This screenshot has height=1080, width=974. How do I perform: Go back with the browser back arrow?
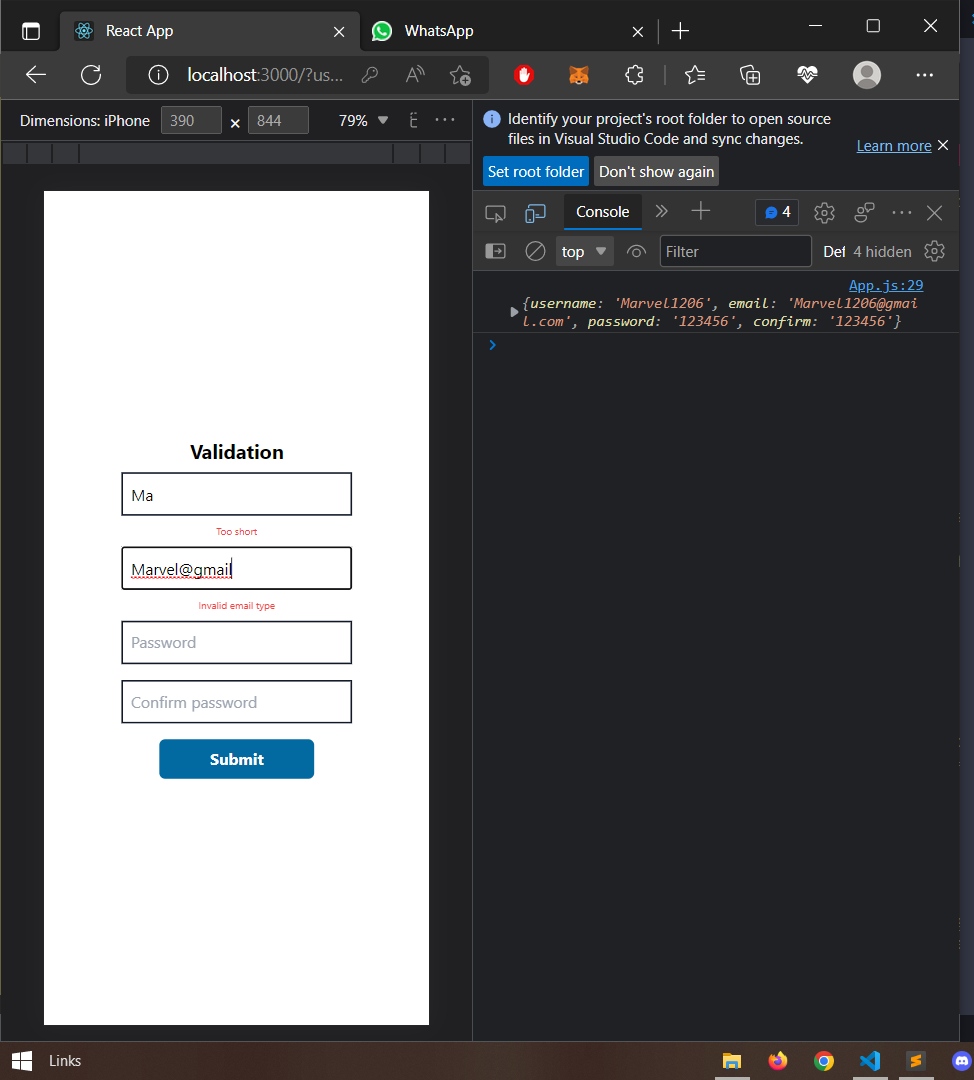tap(36, 74)
